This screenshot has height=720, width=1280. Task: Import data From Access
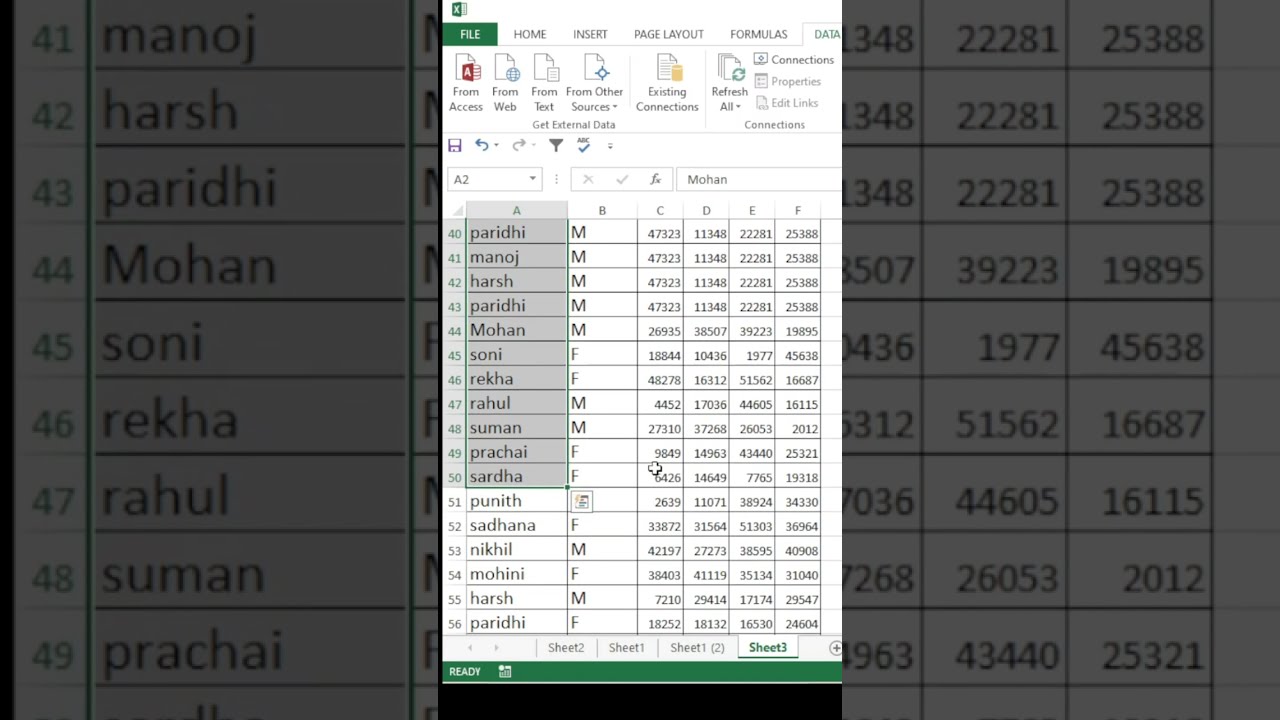pos(466,84)
